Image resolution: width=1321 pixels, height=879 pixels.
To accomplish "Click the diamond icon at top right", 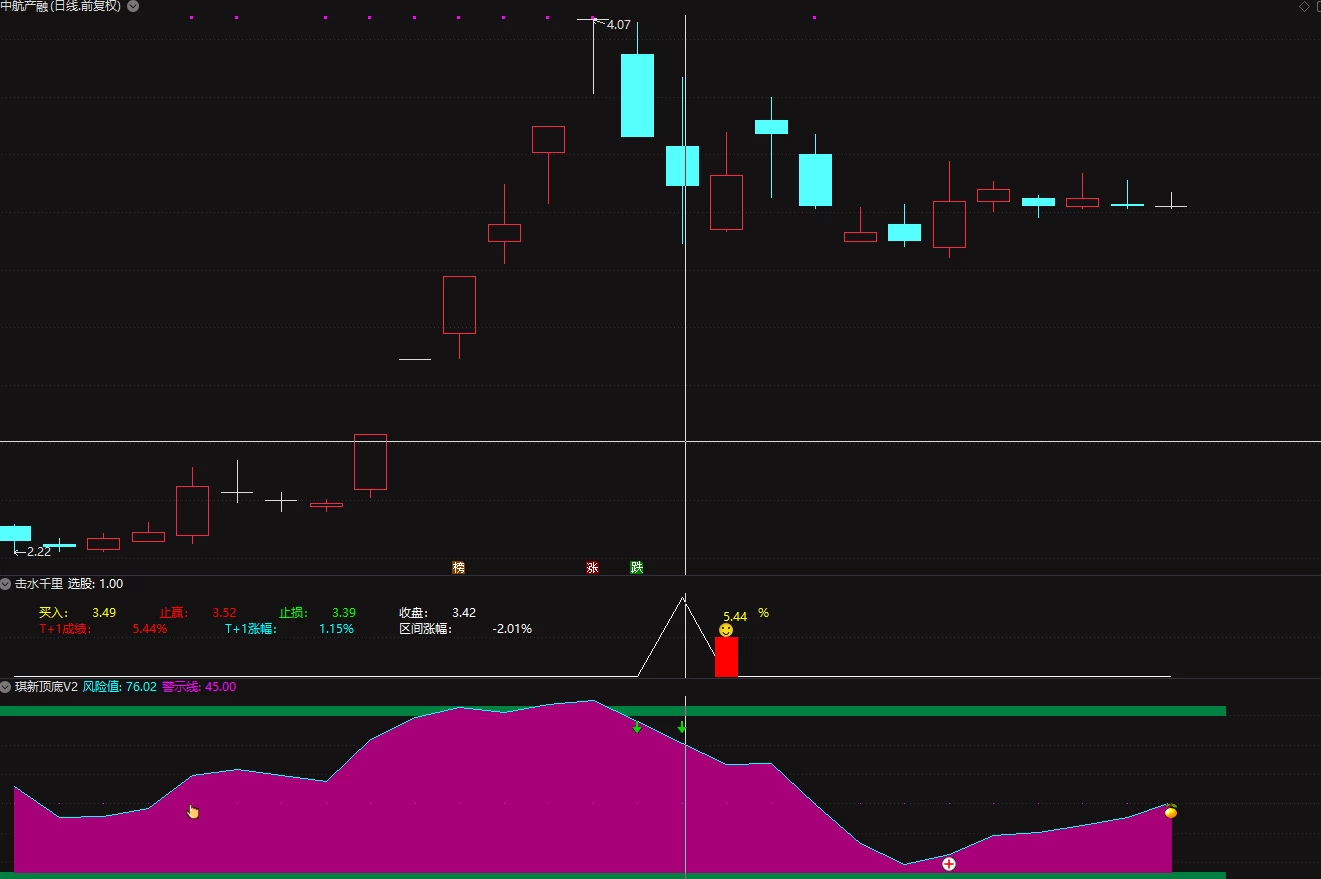I will (1304, 6).
